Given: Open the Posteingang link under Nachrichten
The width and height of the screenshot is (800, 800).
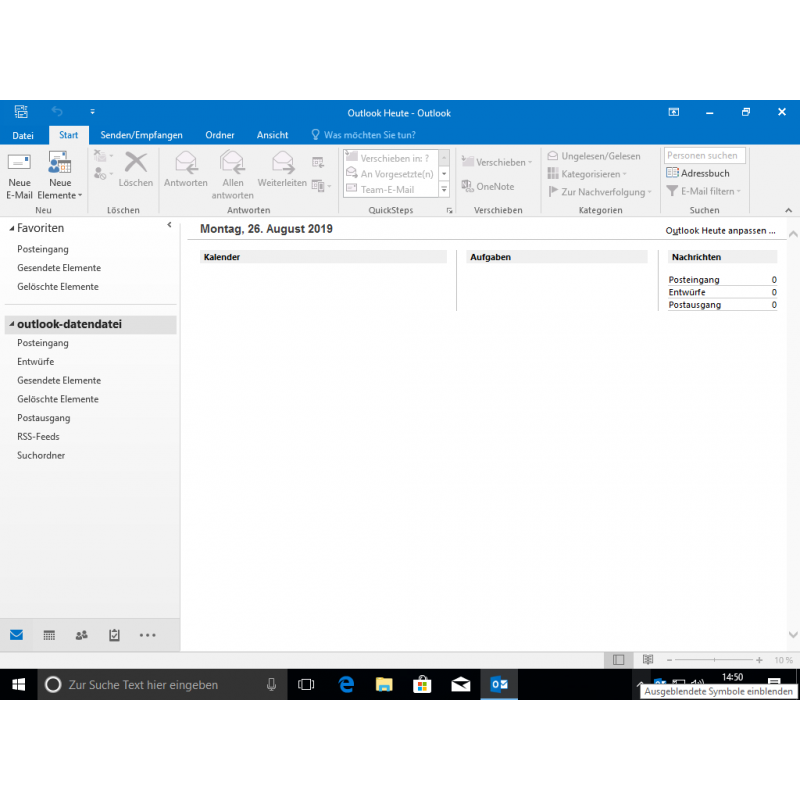Looking at the screenshot, I should [694, 280].
